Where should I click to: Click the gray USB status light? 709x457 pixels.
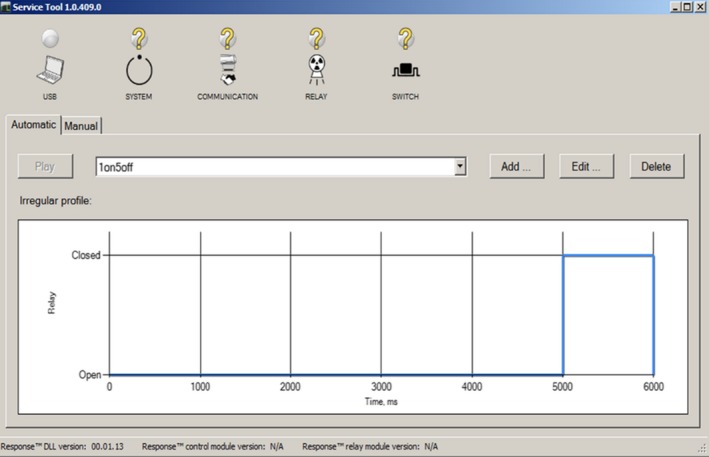[50, 39]
